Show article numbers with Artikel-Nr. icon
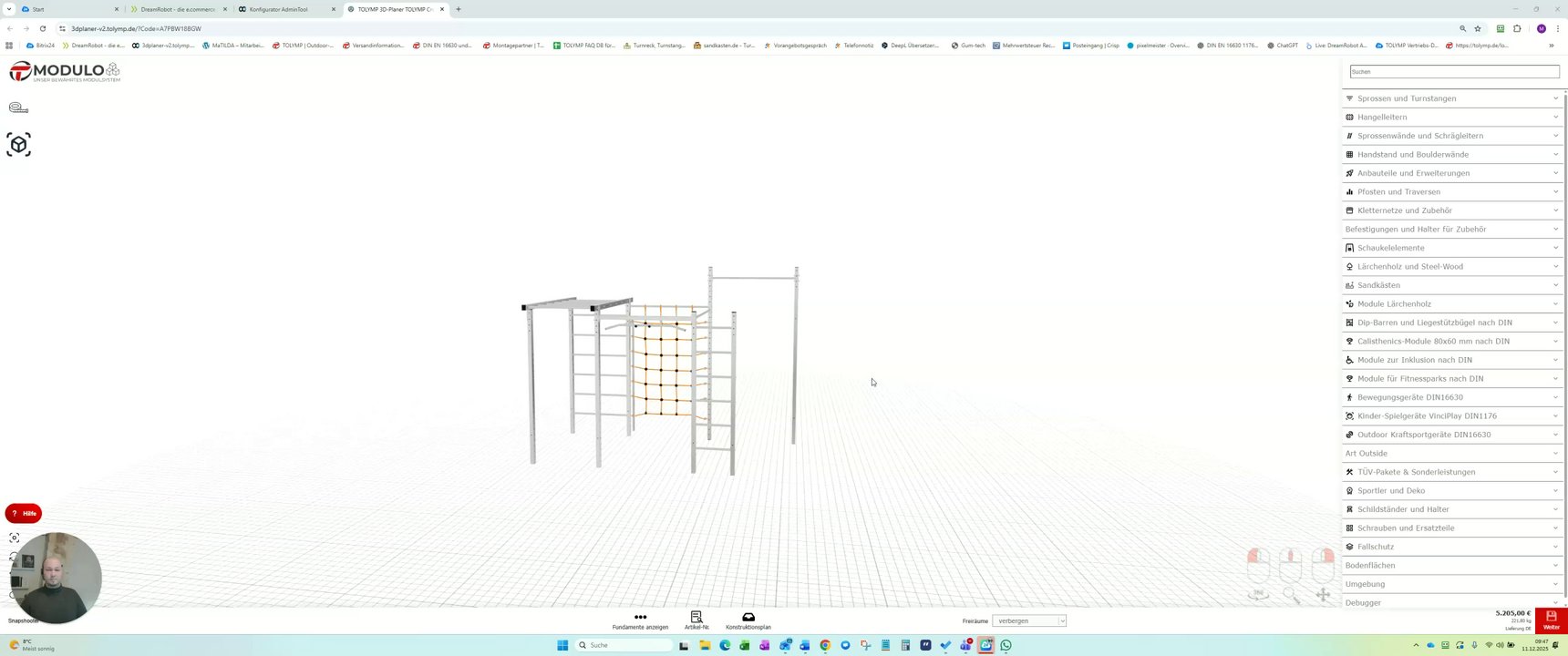The width and height of the screenshot is (1568, 656). pyautogui.click(x=696, y=617)
